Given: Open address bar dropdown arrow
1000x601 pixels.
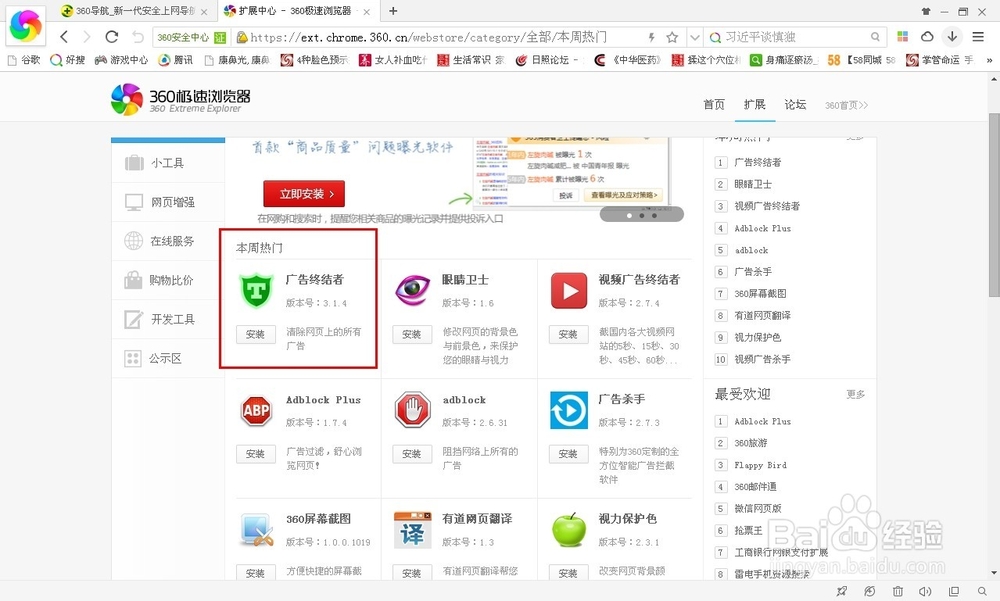Looking at the screenshot, I should click(x=695, y=37).
